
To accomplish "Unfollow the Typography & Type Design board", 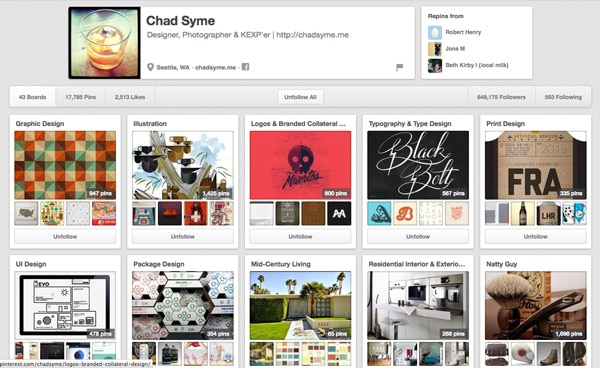I will (418, 236).
